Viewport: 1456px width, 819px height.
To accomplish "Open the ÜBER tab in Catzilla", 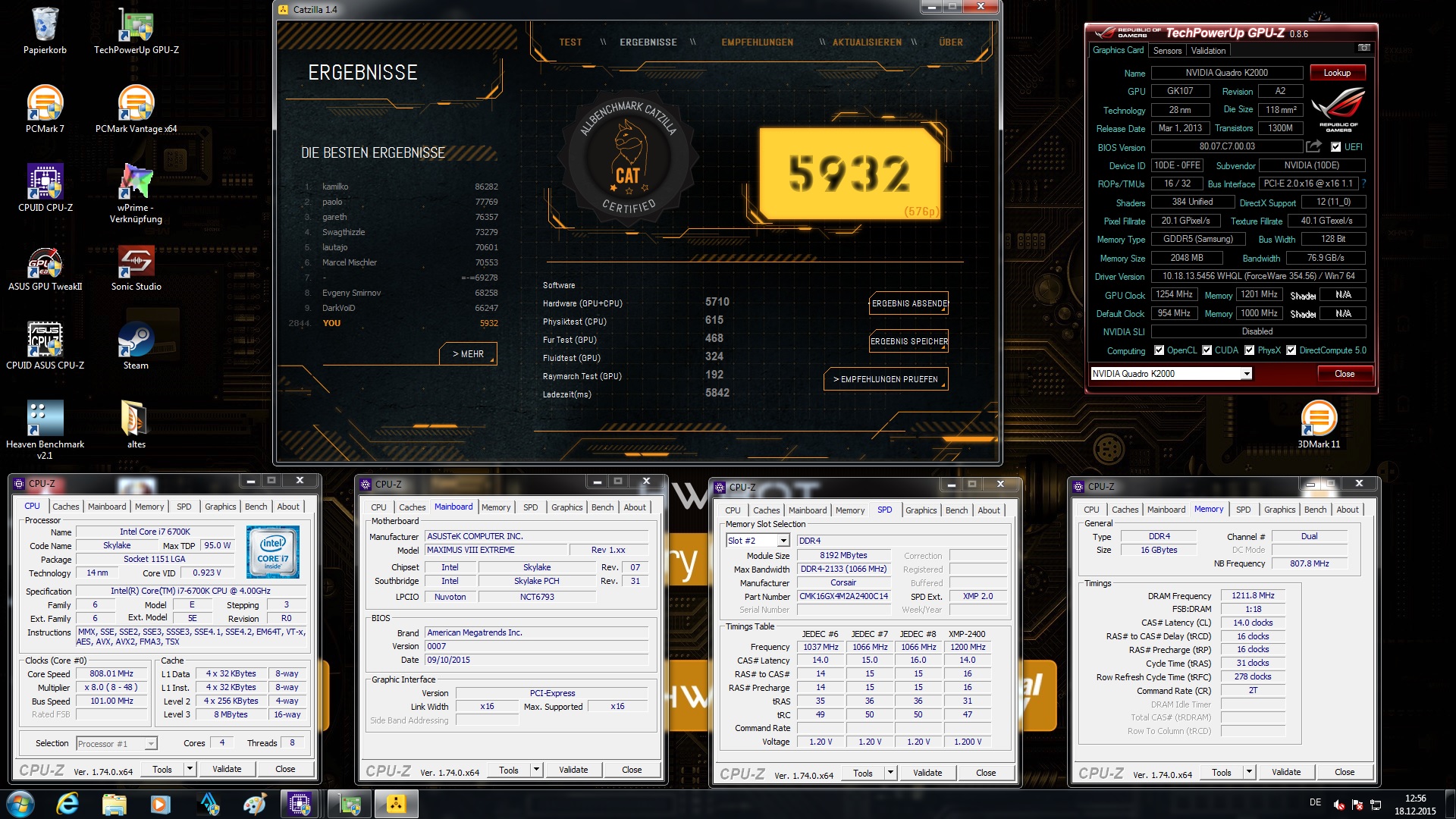I will pyautogui.click(x=951, y=42).
